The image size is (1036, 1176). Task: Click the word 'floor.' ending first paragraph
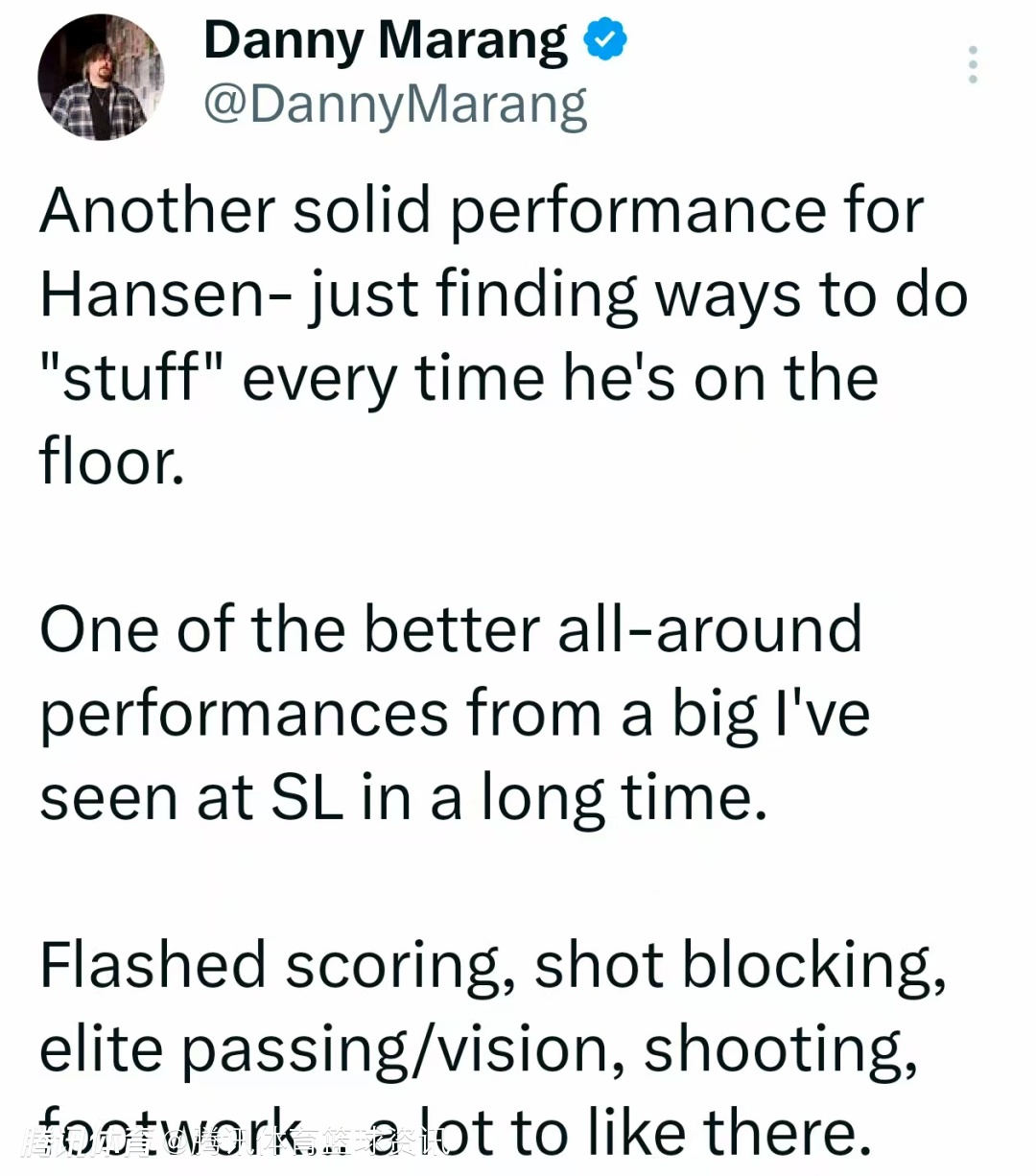tap(111, 461)
